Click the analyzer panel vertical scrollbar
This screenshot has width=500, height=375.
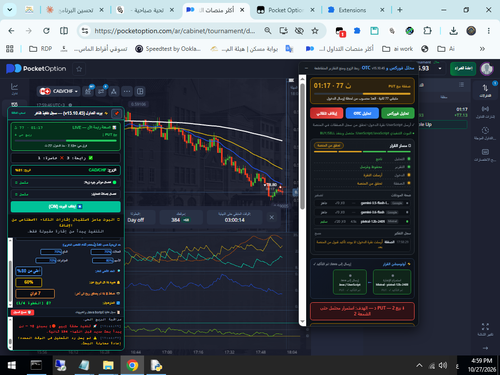[x=302, y=147]
